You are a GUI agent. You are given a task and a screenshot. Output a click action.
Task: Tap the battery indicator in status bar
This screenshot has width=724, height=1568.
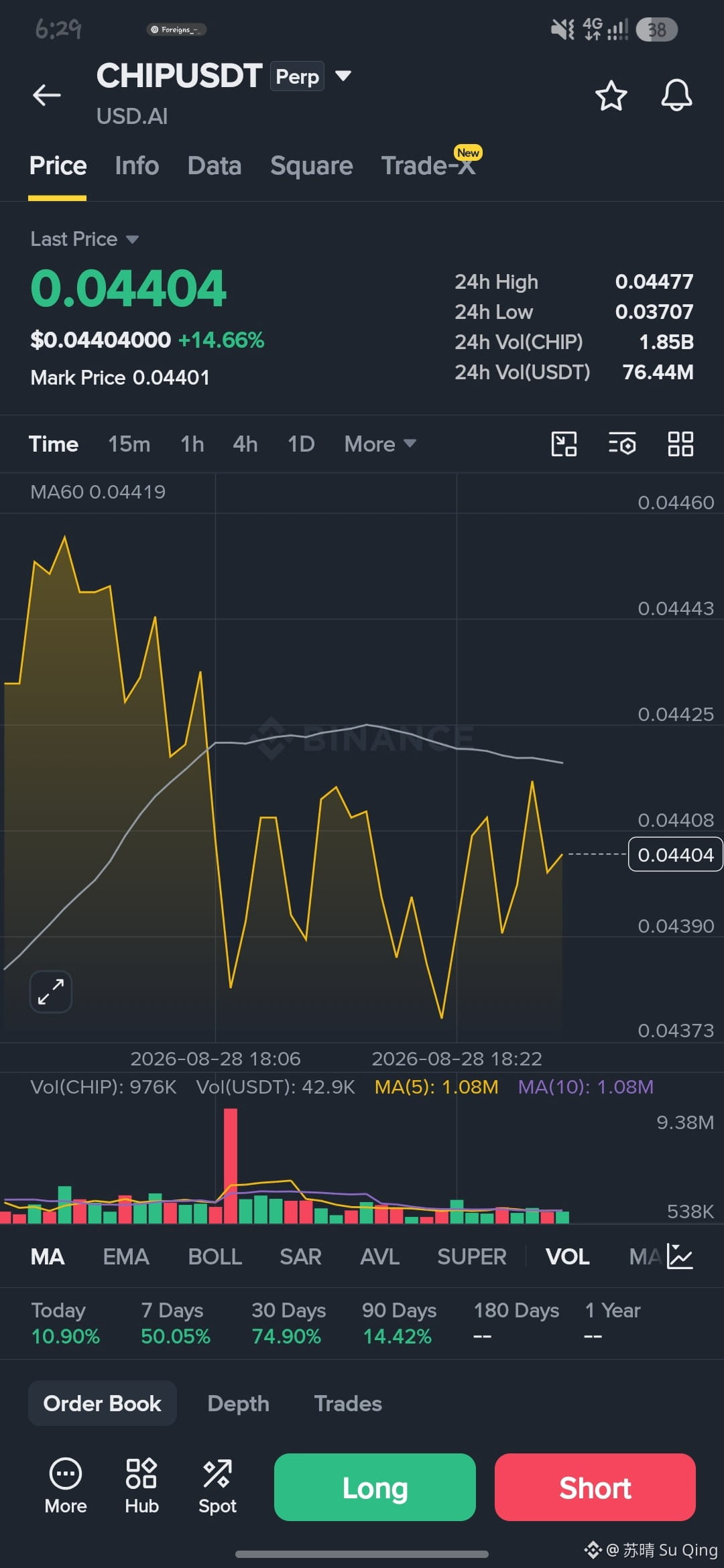click(x=656, y=29)
